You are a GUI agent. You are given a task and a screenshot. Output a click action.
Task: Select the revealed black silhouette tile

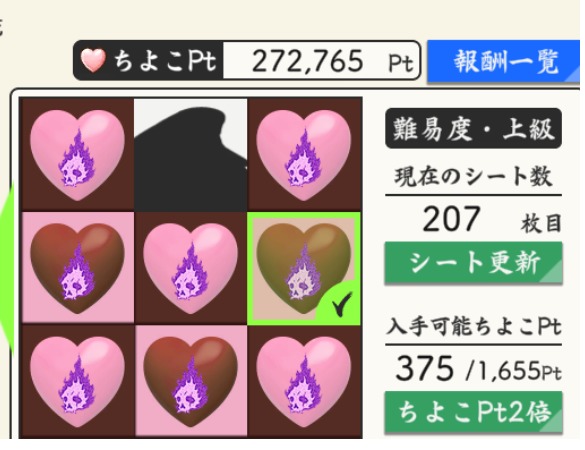coord(191,155)
